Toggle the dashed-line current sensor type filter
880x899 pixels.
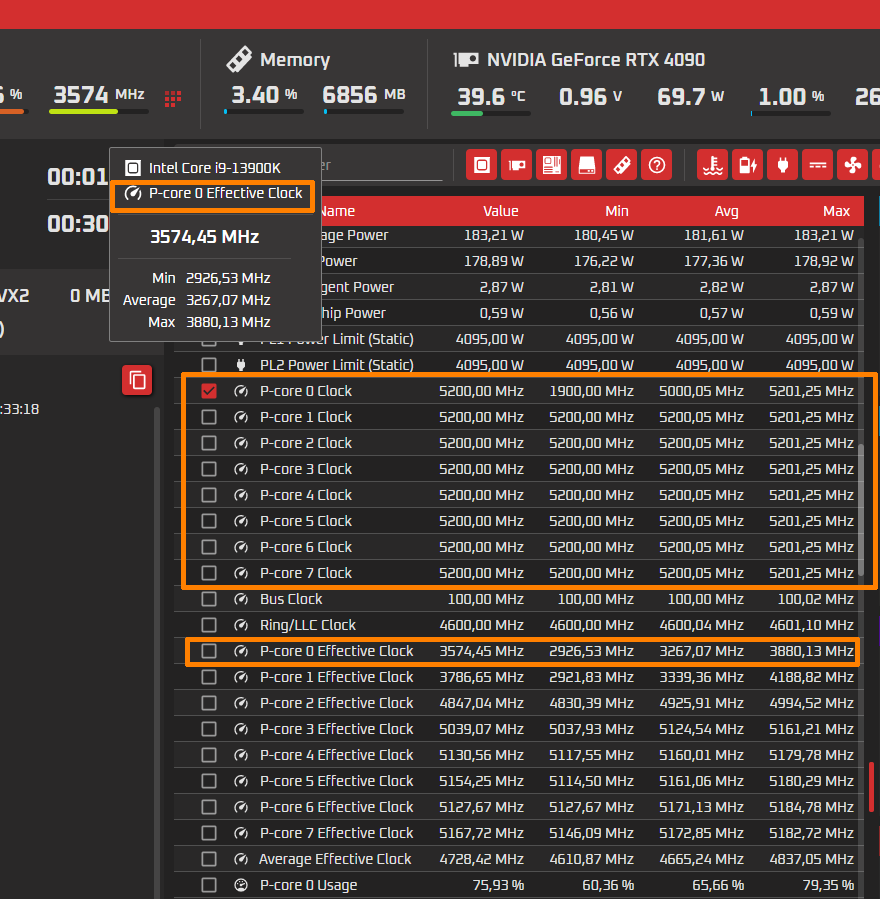tap(818, 165)
